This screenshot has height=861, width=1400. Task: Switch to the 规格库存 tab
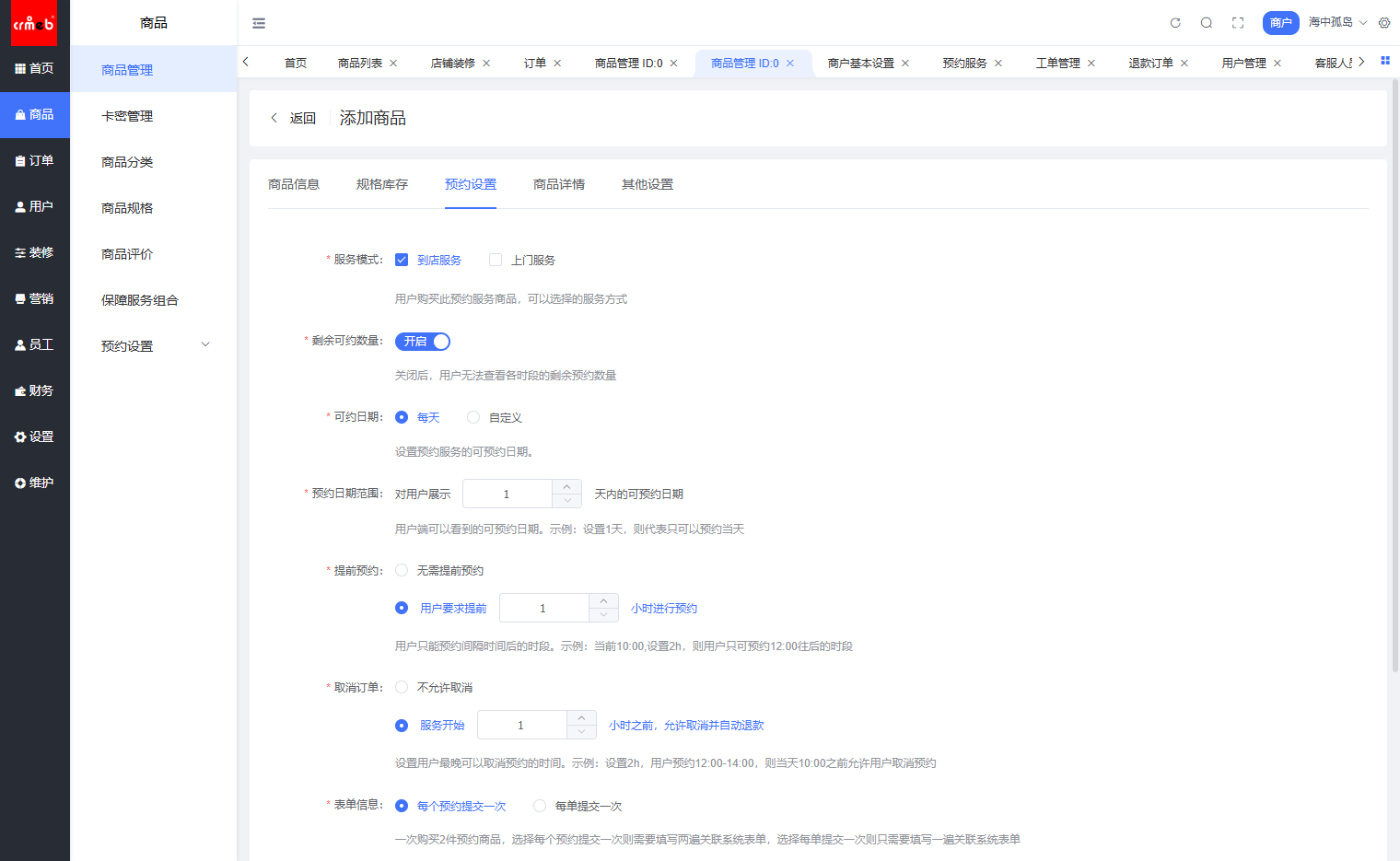point(381,184)
